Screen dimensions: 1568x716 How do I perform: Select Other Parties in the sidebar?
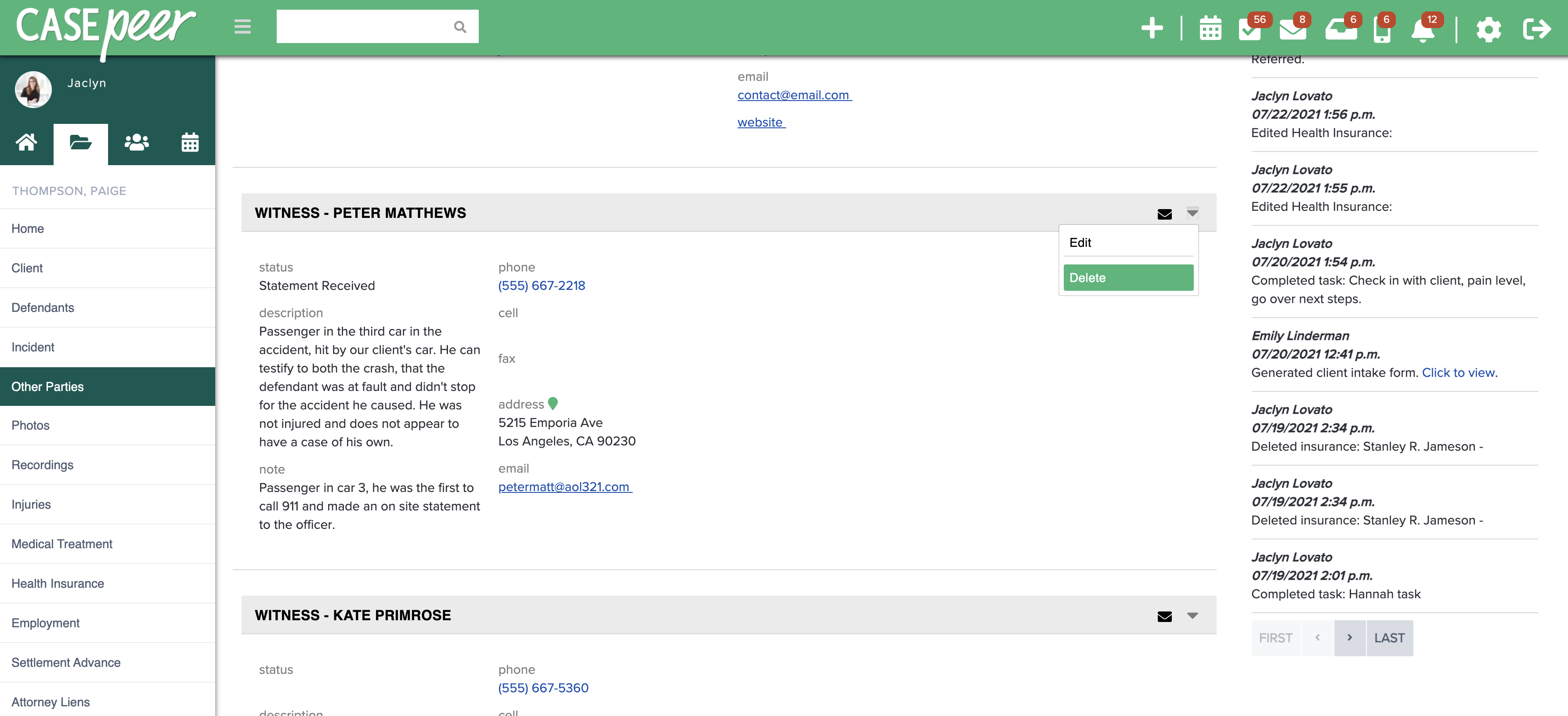[x=47, y=386]
